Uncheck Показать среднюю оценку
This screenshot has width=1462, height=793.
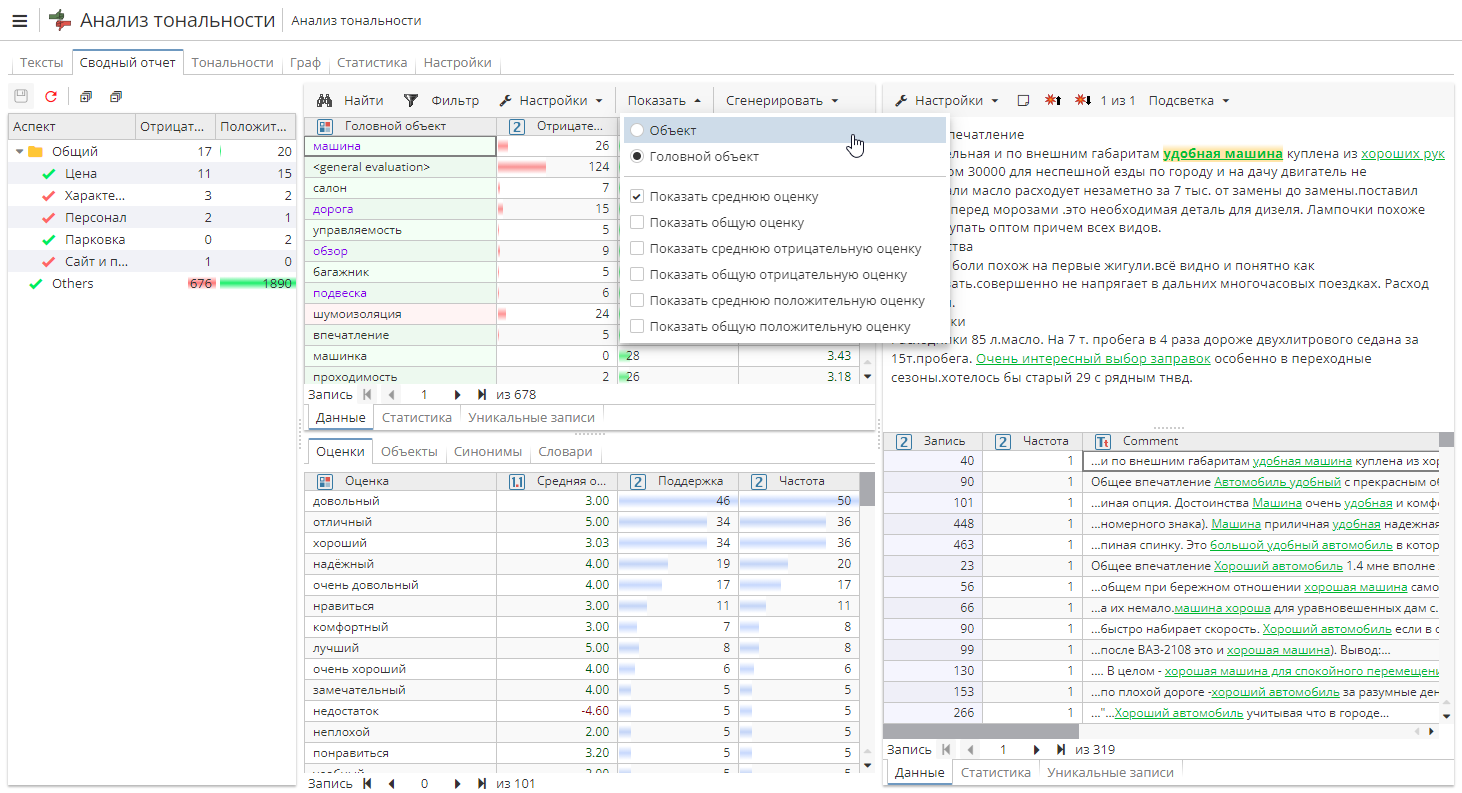[637, 196]
